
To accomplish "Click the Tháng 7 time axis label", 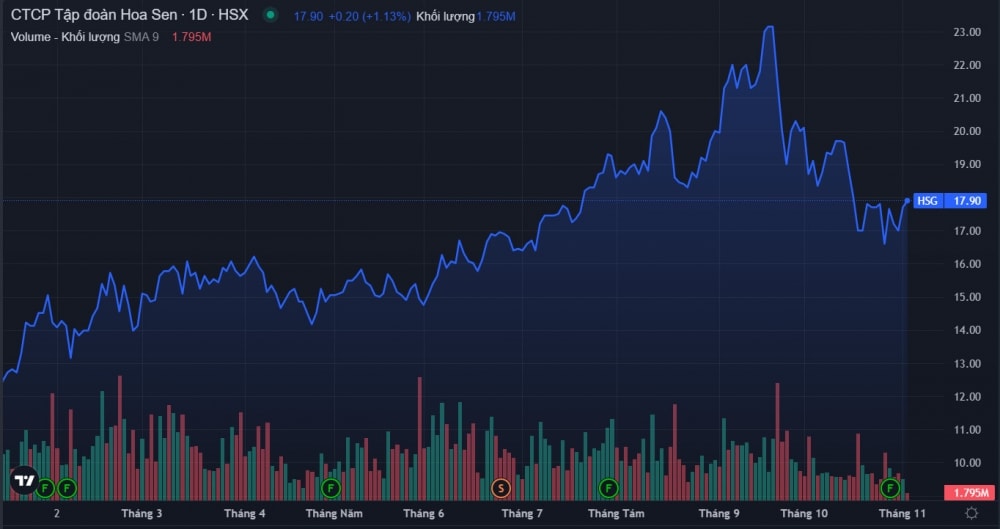I will coord(522,513).
